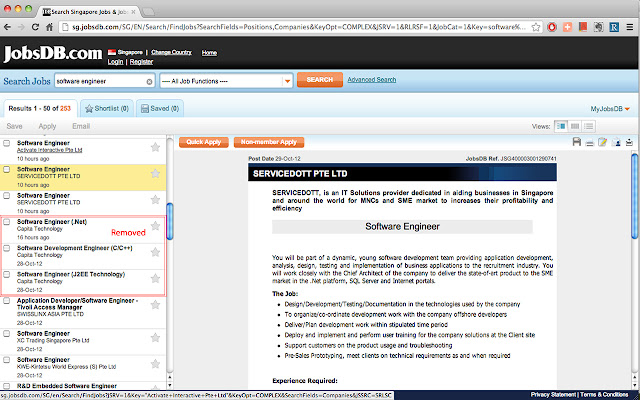Switch to Shortlist (0) tab
The width and height of the screenshot is (640, 400).
107,109
